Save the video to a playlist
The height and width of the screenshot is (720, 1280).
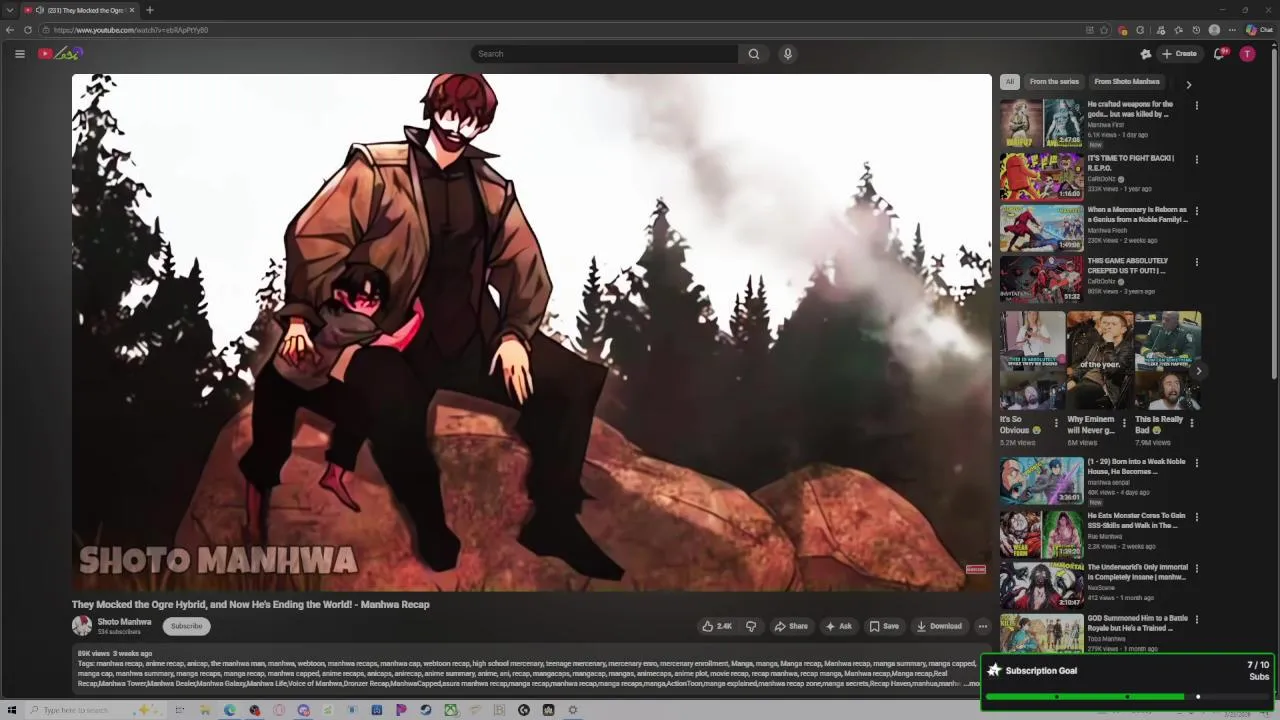click(884, 626)
